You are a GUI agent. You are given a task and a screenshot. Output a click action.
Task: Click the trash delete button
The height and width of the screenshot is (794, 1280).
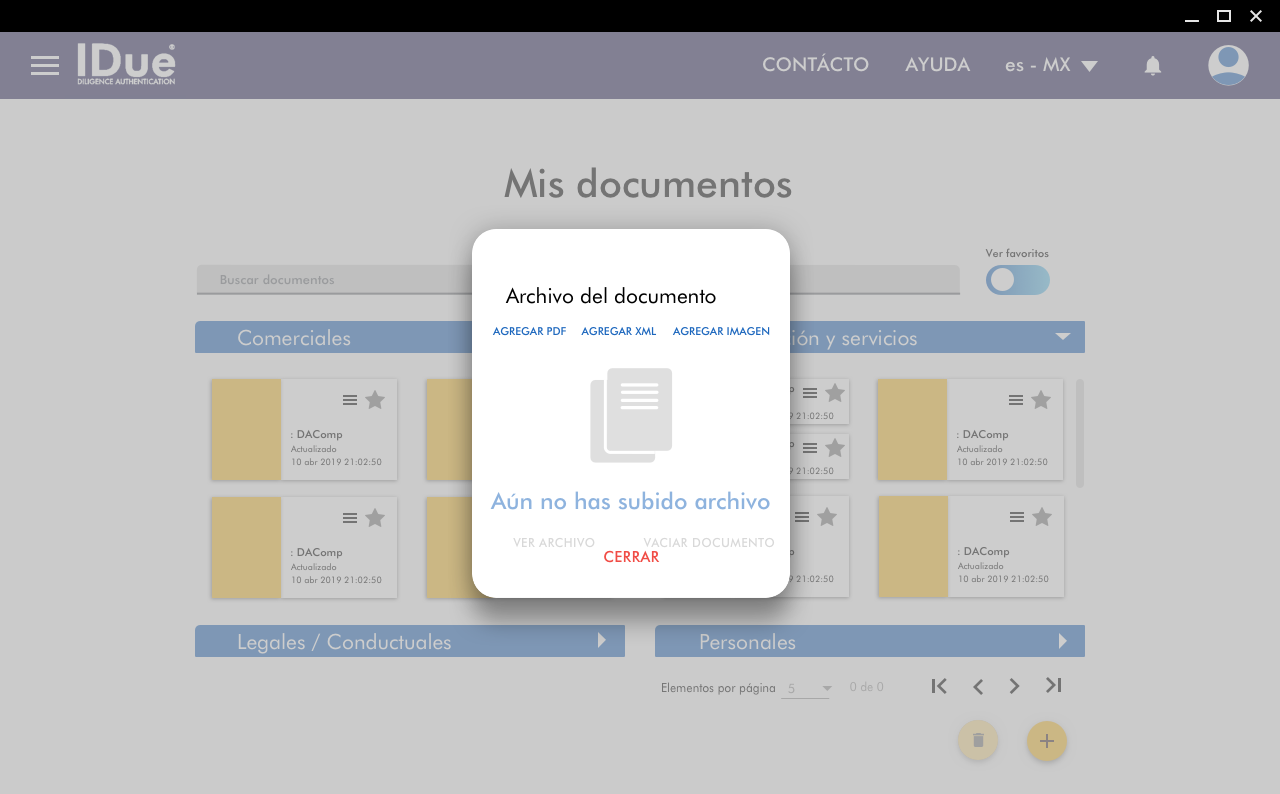(978, 741)
